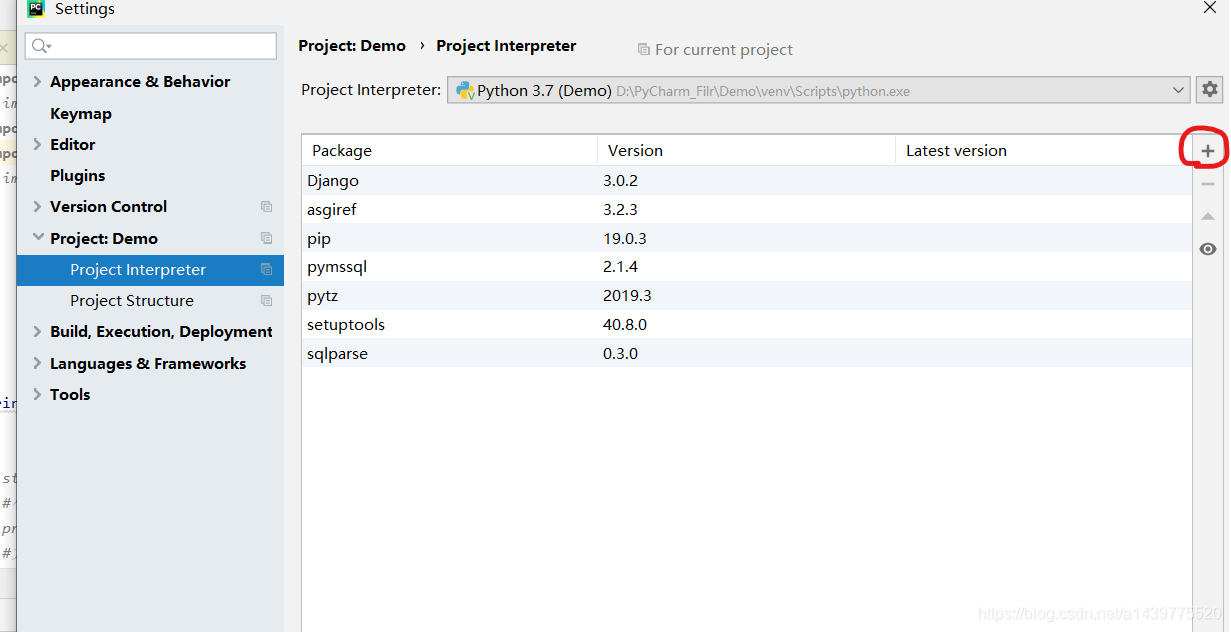Expand the Languages & Frameworks section

click(38, 364)
